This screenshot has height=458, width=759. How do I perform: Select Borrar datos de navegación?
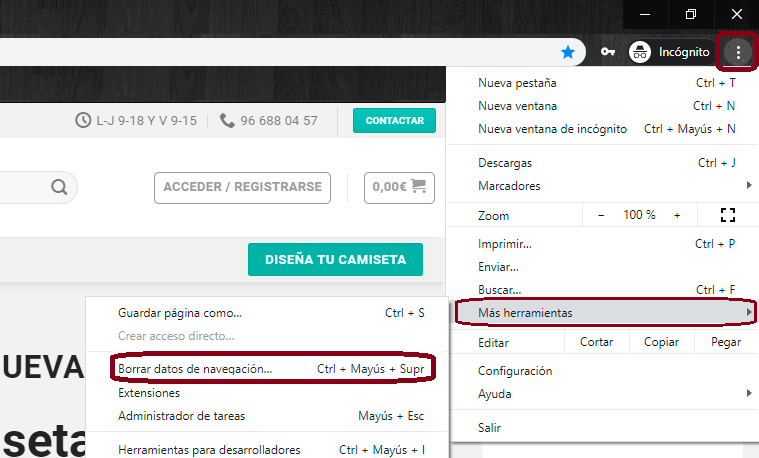[x=195, y=369]
